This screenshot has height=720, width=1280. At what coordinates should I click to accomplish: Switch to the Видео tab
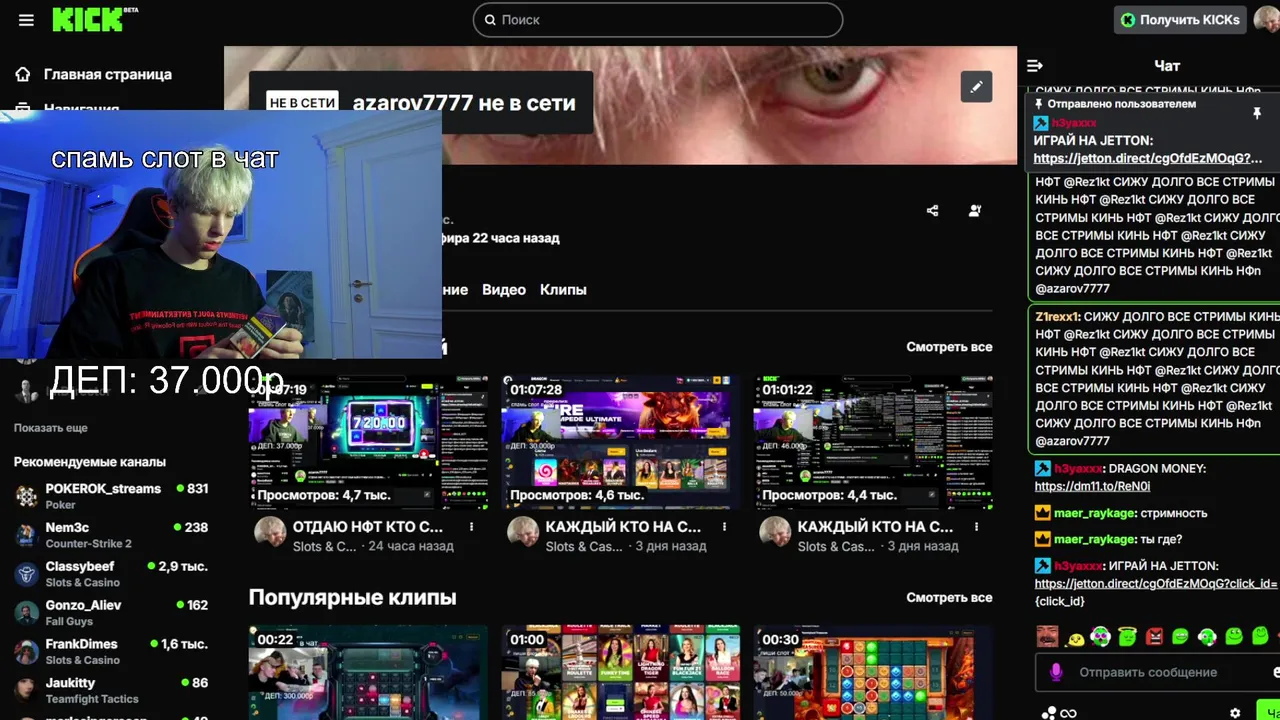504,289
